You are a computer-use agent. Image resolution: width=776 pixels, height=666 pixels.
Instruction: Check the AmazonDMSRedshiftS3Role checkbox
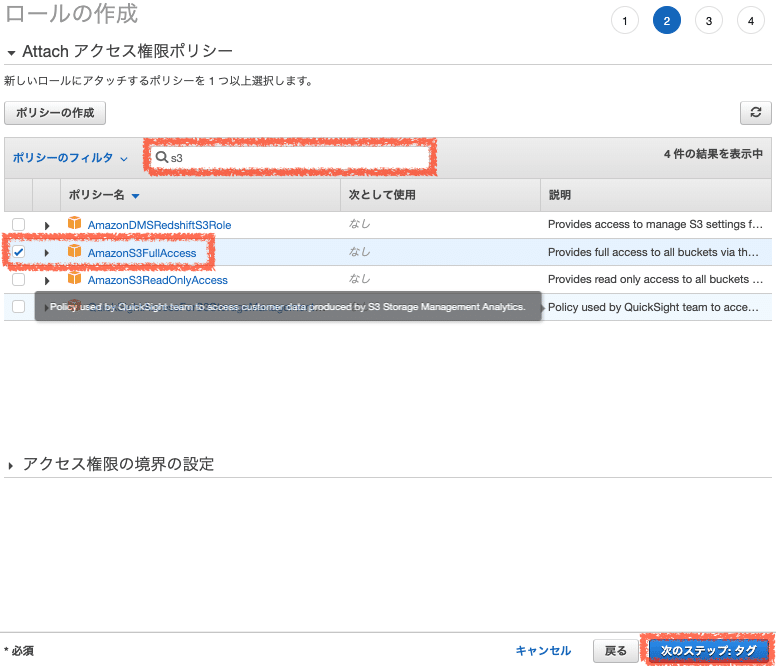18,224
